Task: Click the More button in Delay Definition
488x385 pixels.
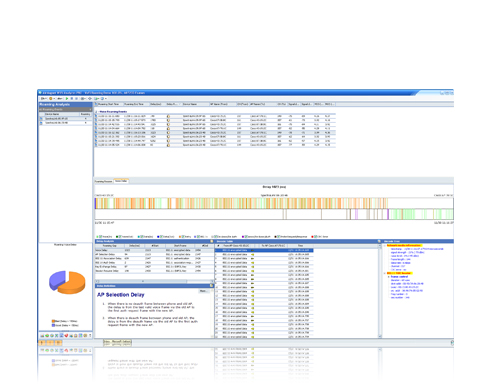Action: pos(203,291)
